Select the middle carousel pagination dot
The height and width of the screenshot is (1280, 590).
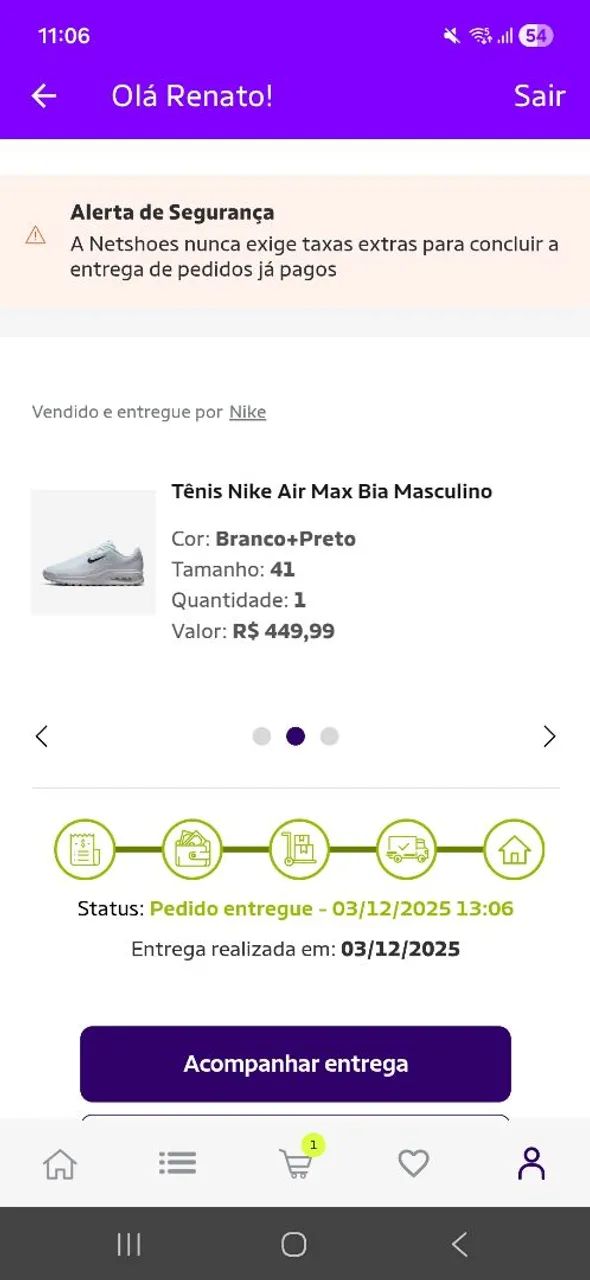(295, 735)
